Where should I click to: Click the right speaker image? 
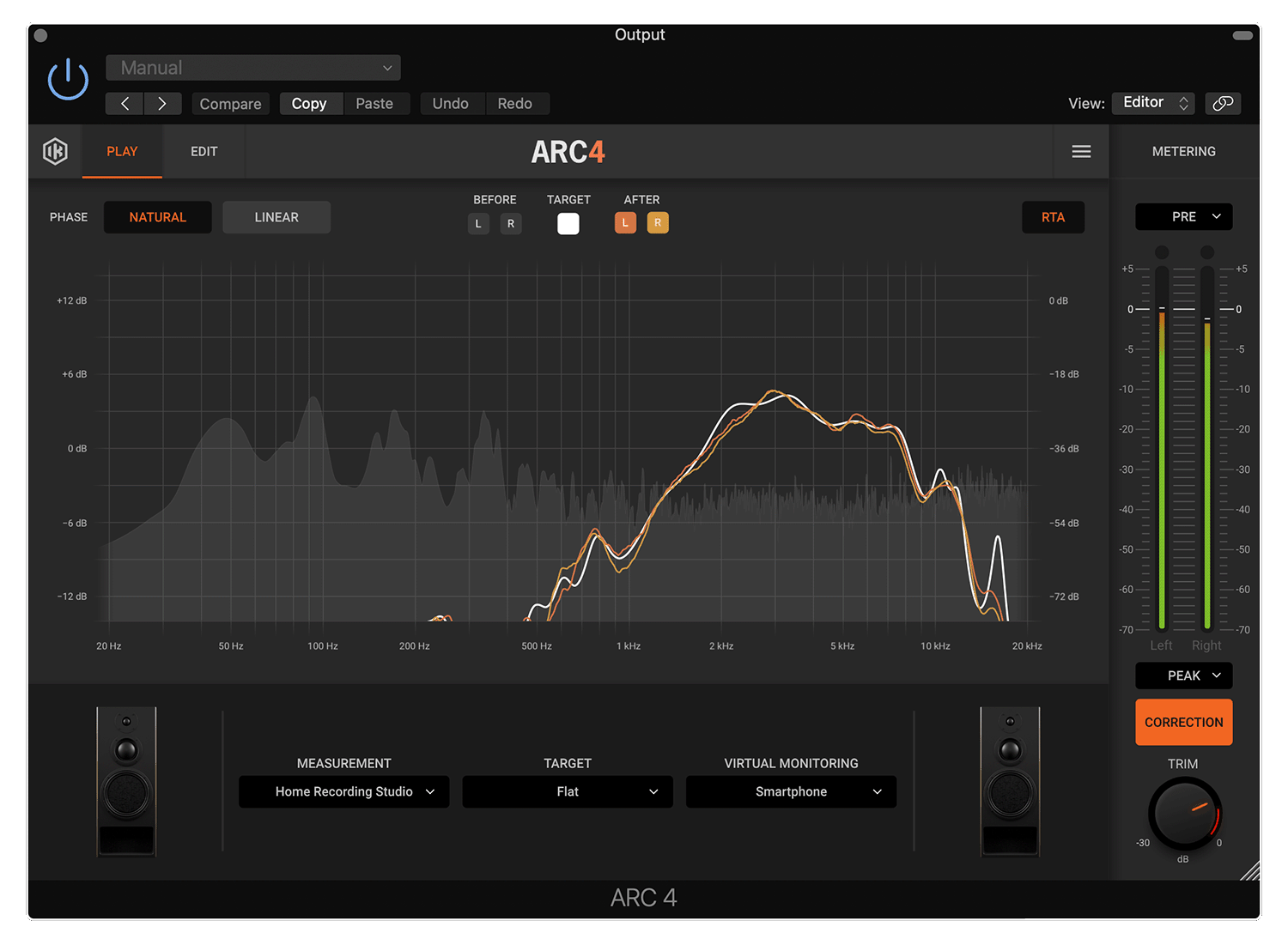pyautogui.click(x=1010, y=781)
